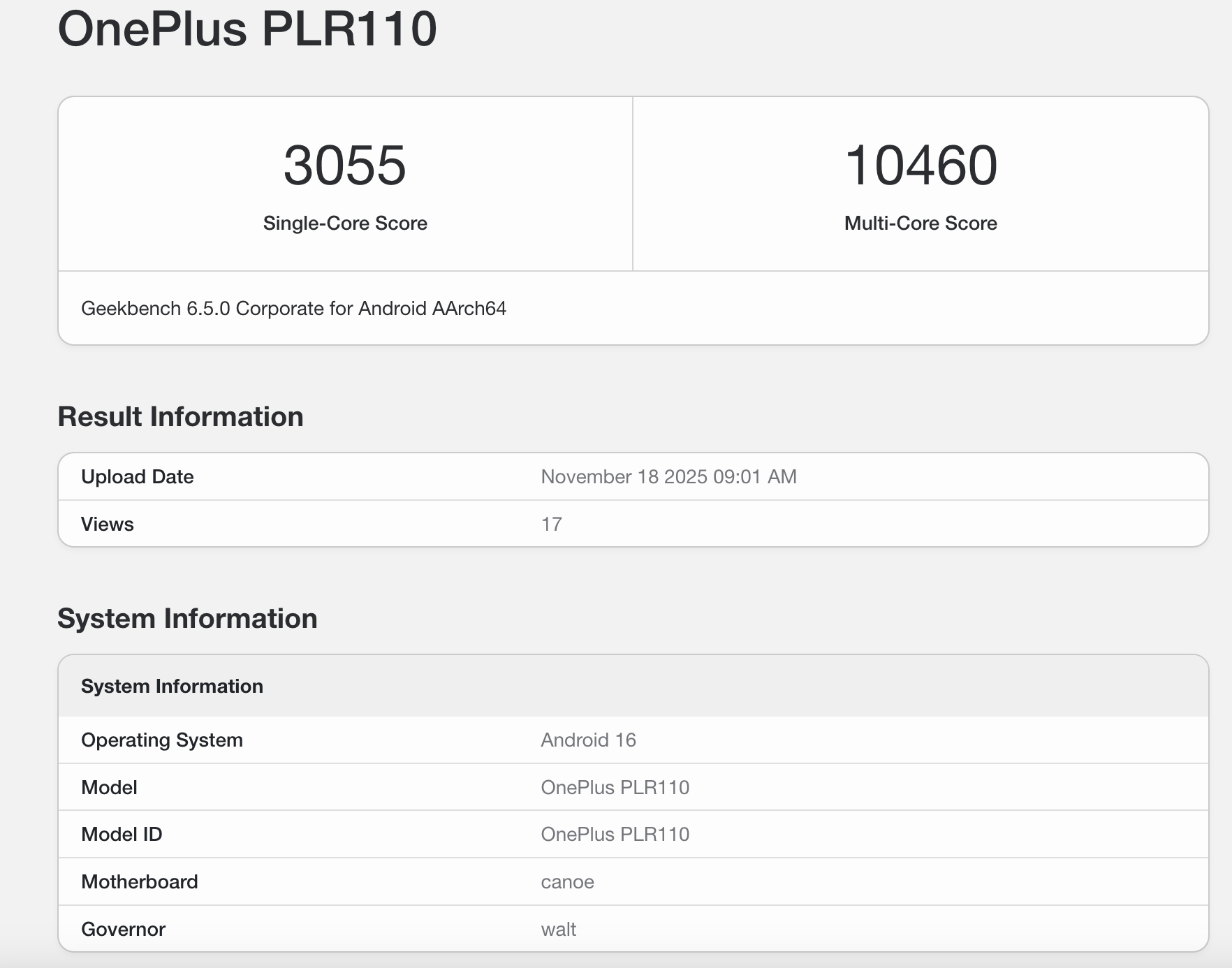Select the upload date "November 18 2025 09:01 AM"
This screenshot has height=968, width=1232.
[669, 477]
